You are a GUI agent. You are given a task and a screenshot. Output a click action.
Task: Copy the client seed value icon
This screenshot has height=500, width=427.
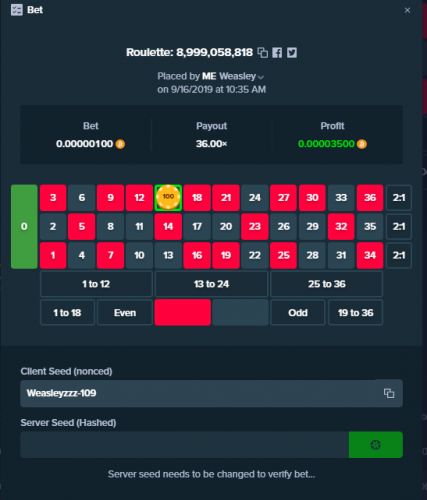(389, 393)
